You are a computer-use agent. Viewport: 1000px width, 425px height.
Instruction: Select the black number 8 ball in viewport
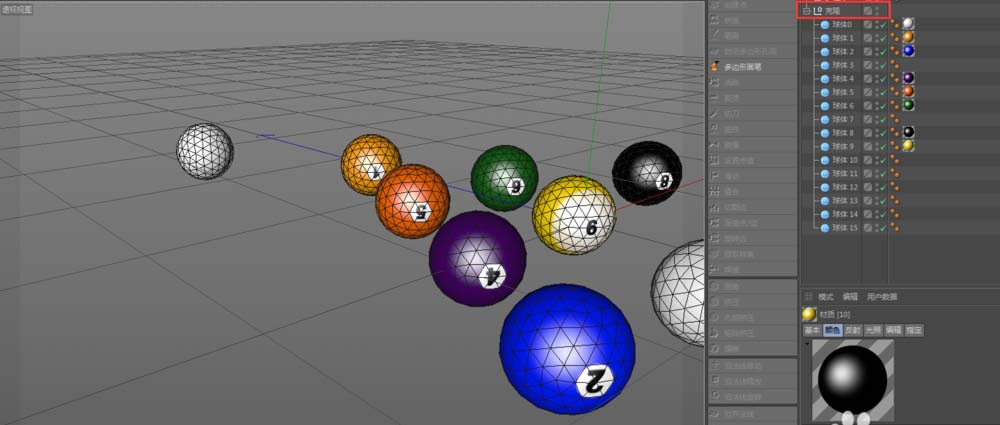[x=647, y=173]
